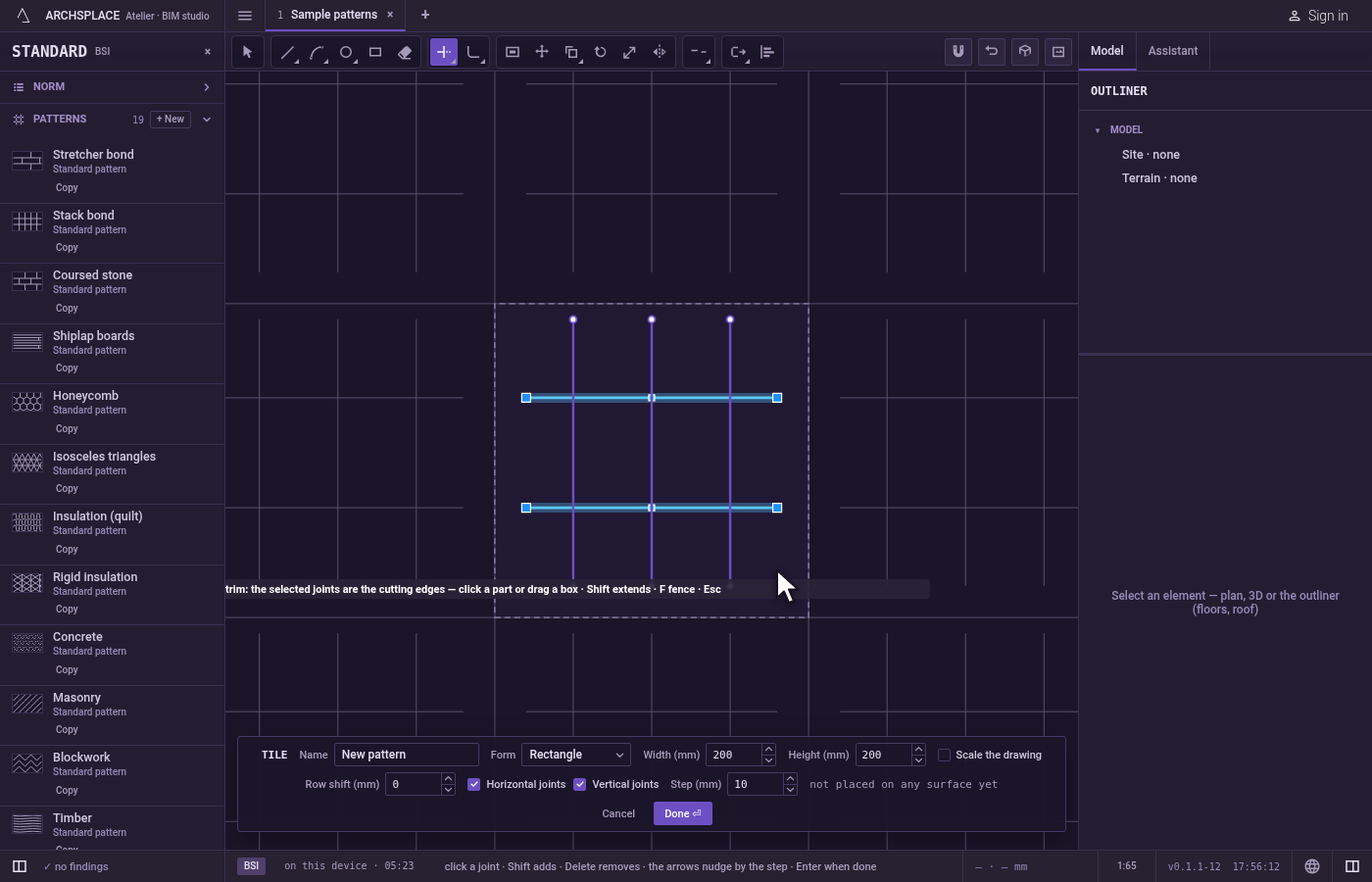Select the Mirror tool

tap(660, 52)
